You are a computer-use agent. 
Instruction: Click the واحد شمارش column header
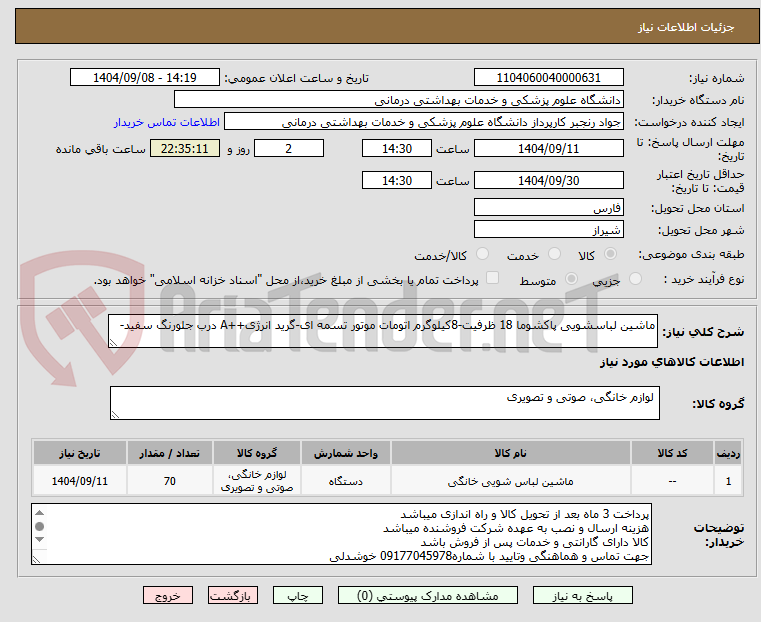346,453
